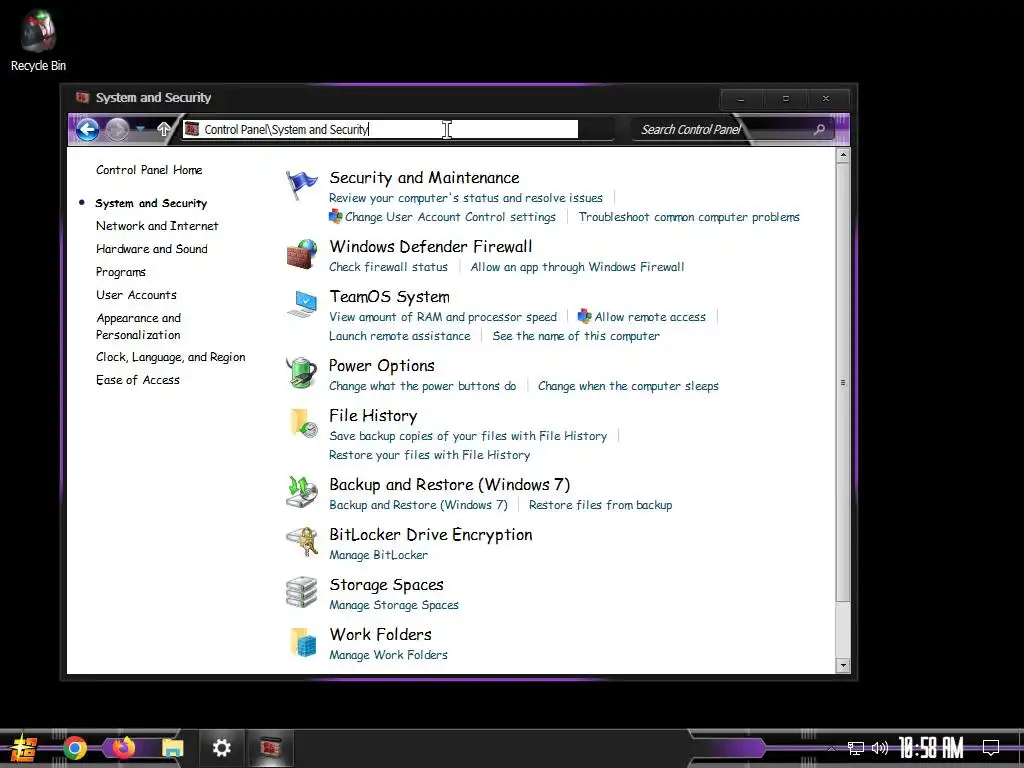Open Work Folders heading
The image size is (1024, 768).
pos(381,635)
